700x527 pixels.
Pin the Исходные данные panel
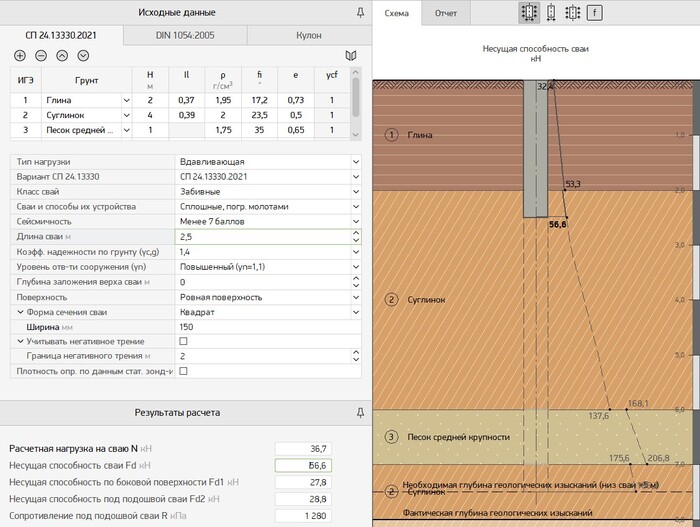[360, 13]
